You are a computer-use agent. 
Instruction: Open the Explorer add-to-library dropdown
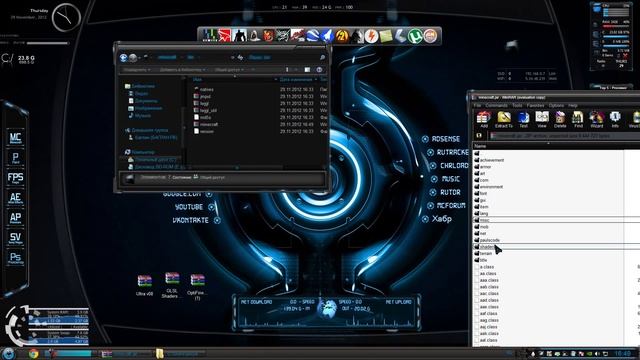point(182,70)
